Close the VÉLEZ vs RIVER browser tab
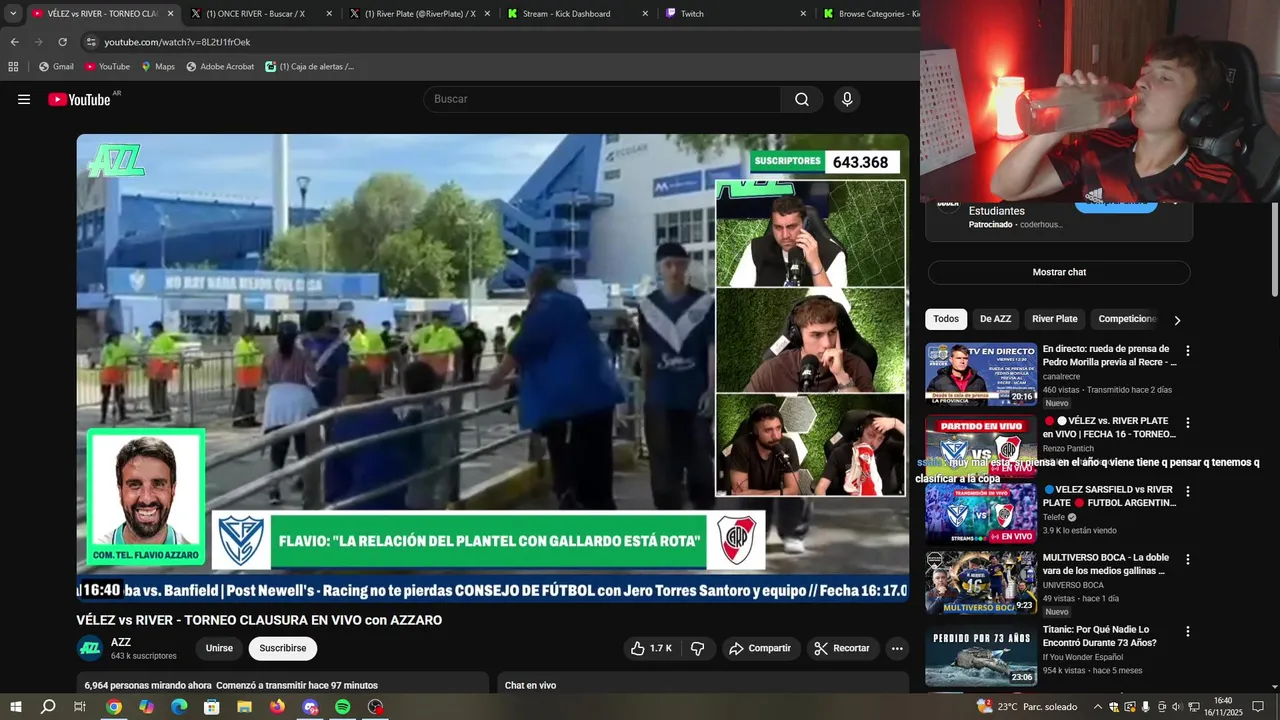 click(170, 14)
